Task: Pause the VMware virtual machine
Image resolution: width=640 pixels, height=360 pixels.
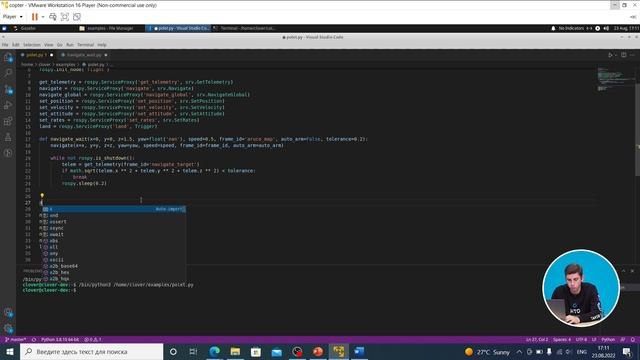Action: click(35, 17)
